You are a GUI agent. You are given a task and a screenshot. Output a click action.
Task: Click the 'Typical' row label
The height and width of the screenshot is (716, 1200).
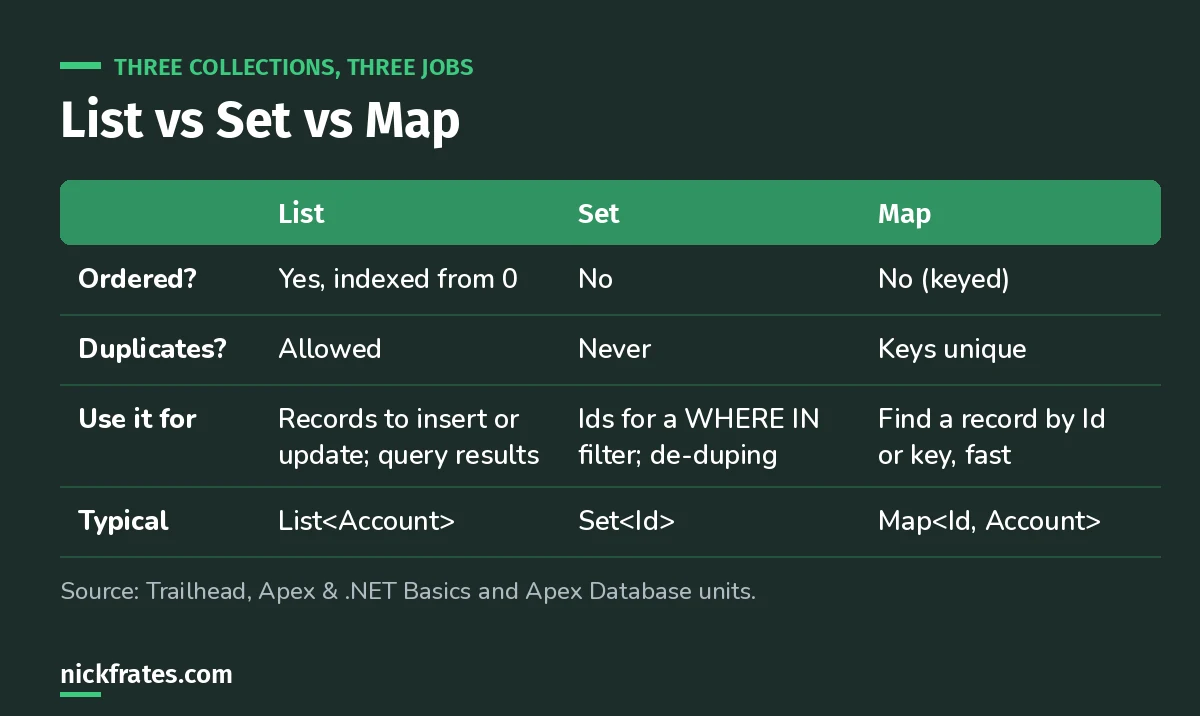(123, 521)
